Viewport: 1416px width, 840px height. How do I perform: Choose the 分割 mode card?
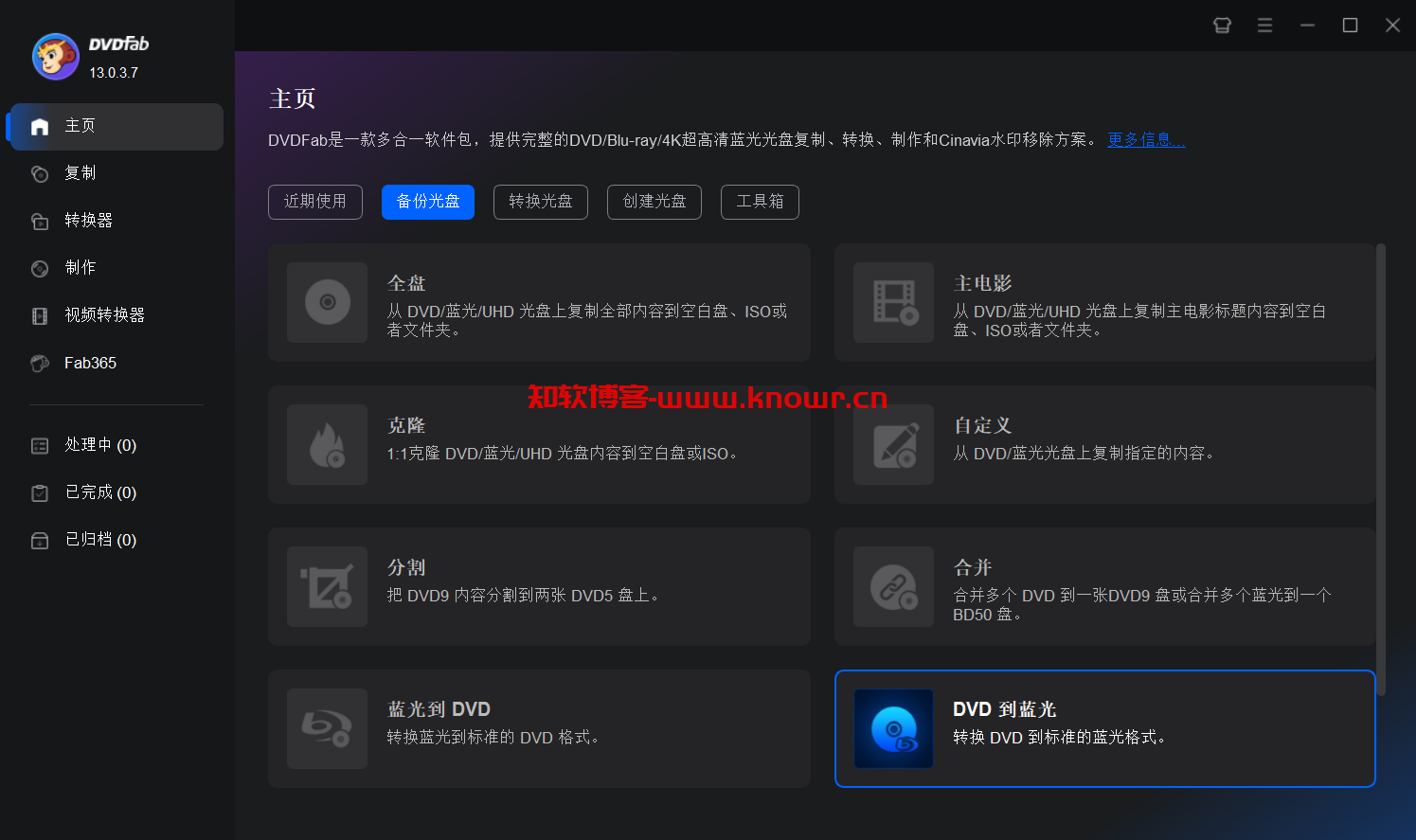[x=539, y=586]
